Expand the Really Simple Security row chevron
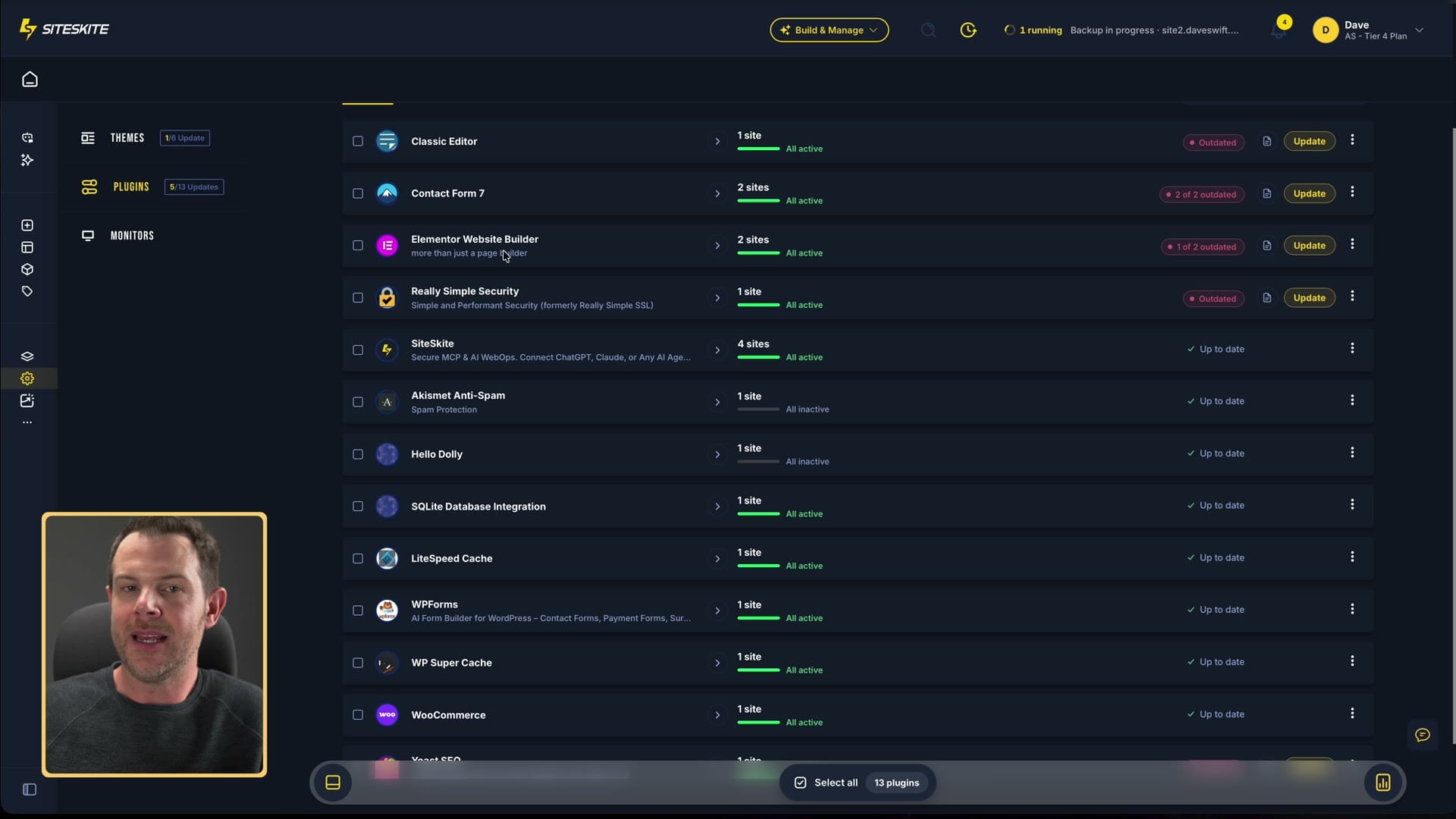 [x=717, y=298]
